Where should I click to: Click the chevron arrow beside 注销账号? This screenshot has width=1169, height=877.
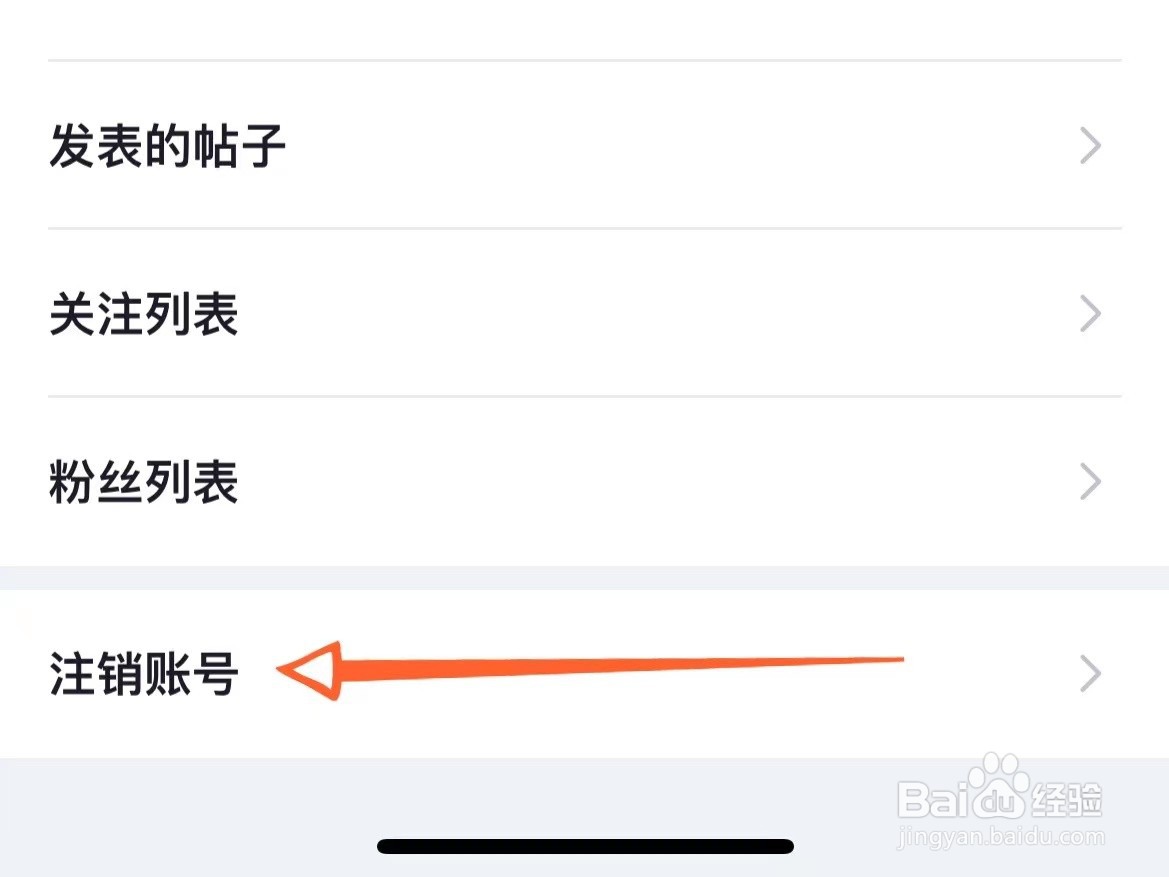click(x=1090, y=675)
